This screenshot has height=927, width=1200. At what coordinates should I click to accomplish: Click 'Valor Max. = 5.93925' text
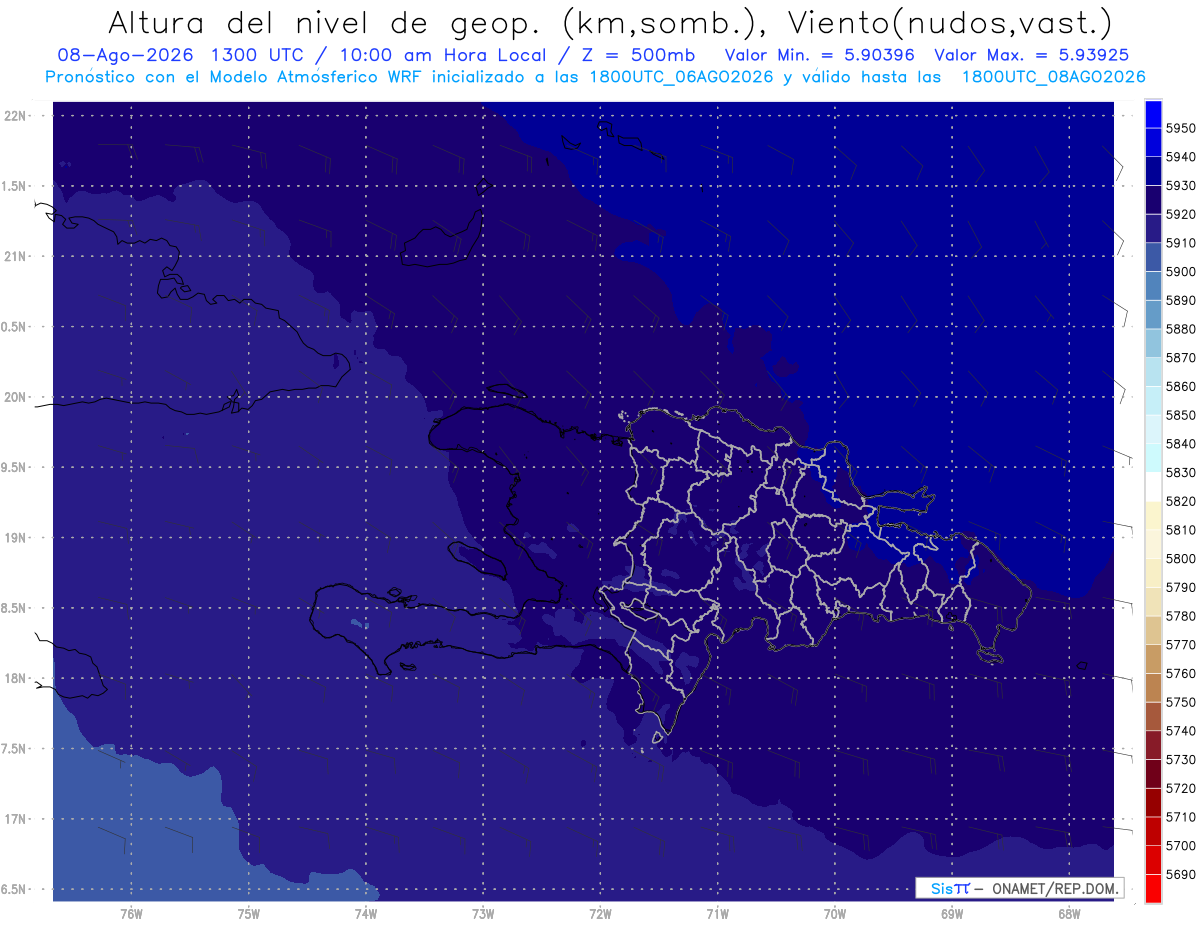[1032, 55]
